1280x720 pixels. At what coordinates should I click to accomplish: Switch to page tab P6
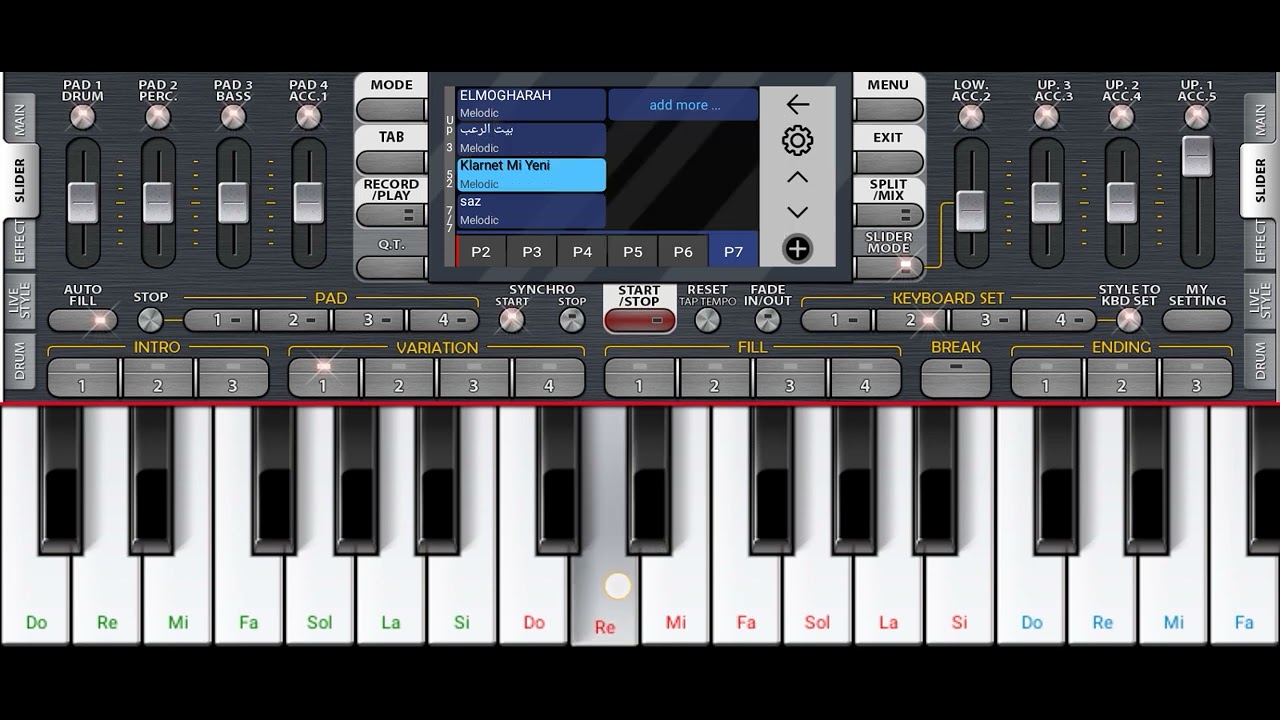pos(683,251)
